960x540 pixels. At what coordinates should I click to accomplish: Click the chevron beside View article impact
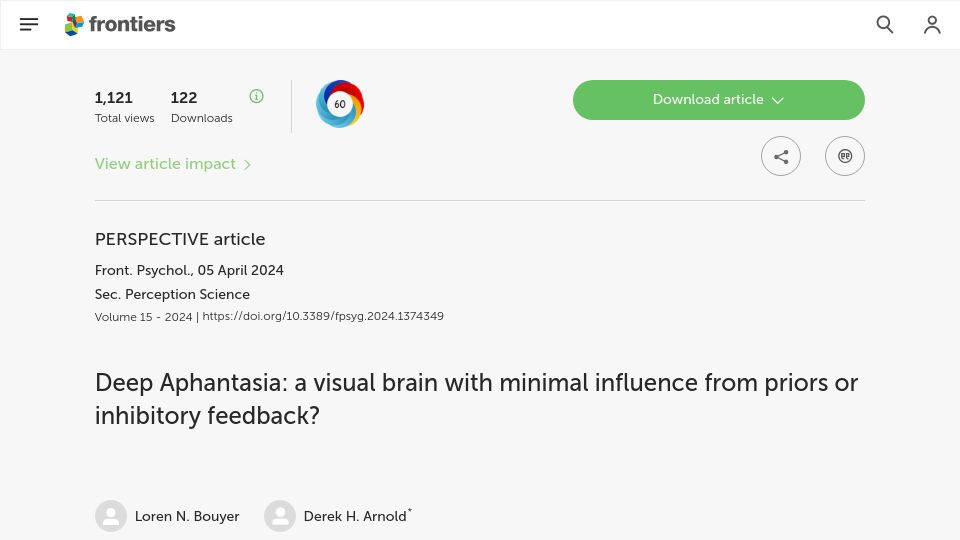click(247, 164)
